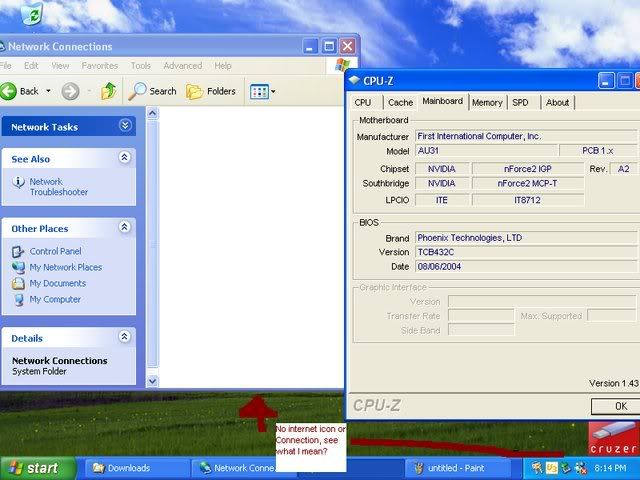640x480 pixels.
Task: Switch to the SPD tab in CPU-Z
Action: click(x=520, y=102)
